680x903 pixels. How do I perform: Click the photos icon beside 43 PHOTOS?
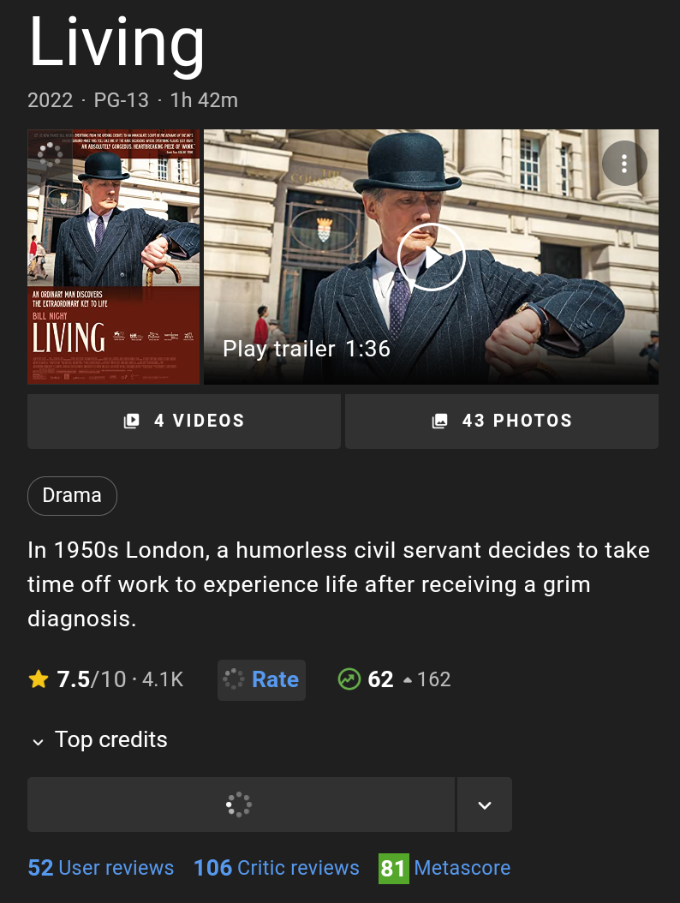click(x=440, y=421)
